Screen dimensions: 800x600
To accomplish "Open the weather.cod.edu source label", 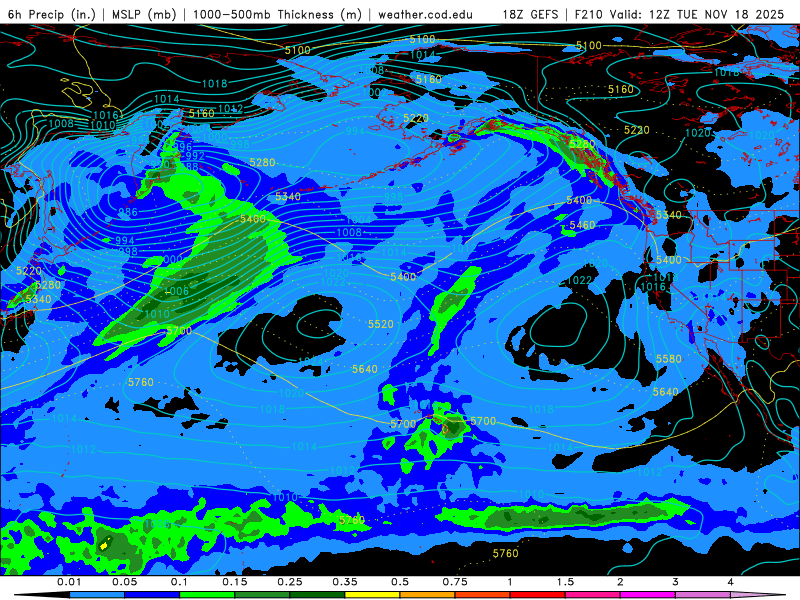I will [425, 14].
